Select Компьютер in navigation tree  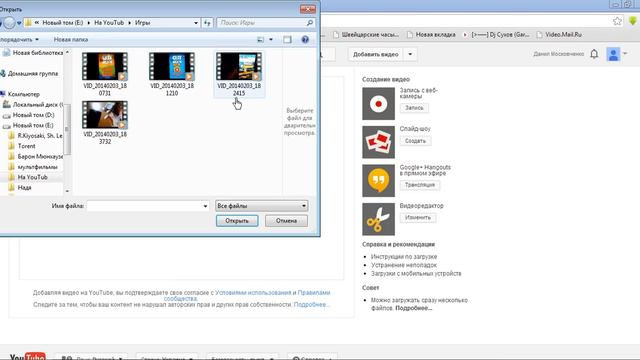pyautogui.click(x=20, y=94)
